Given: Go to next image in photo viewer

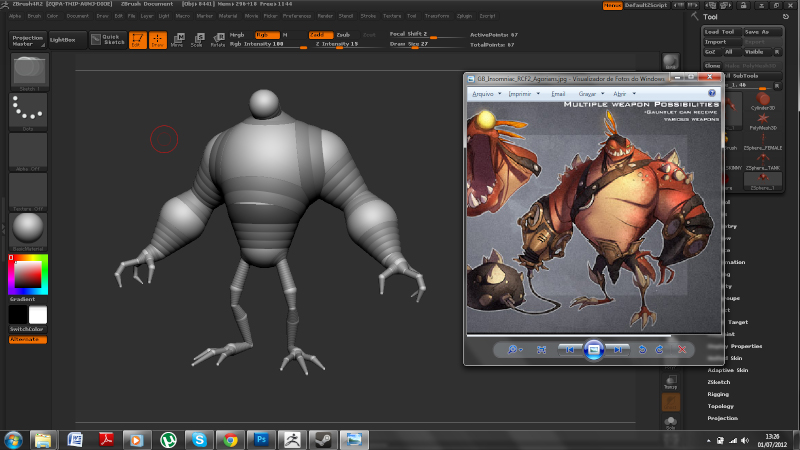Looking at the screenshot, I should click(617, 349).
